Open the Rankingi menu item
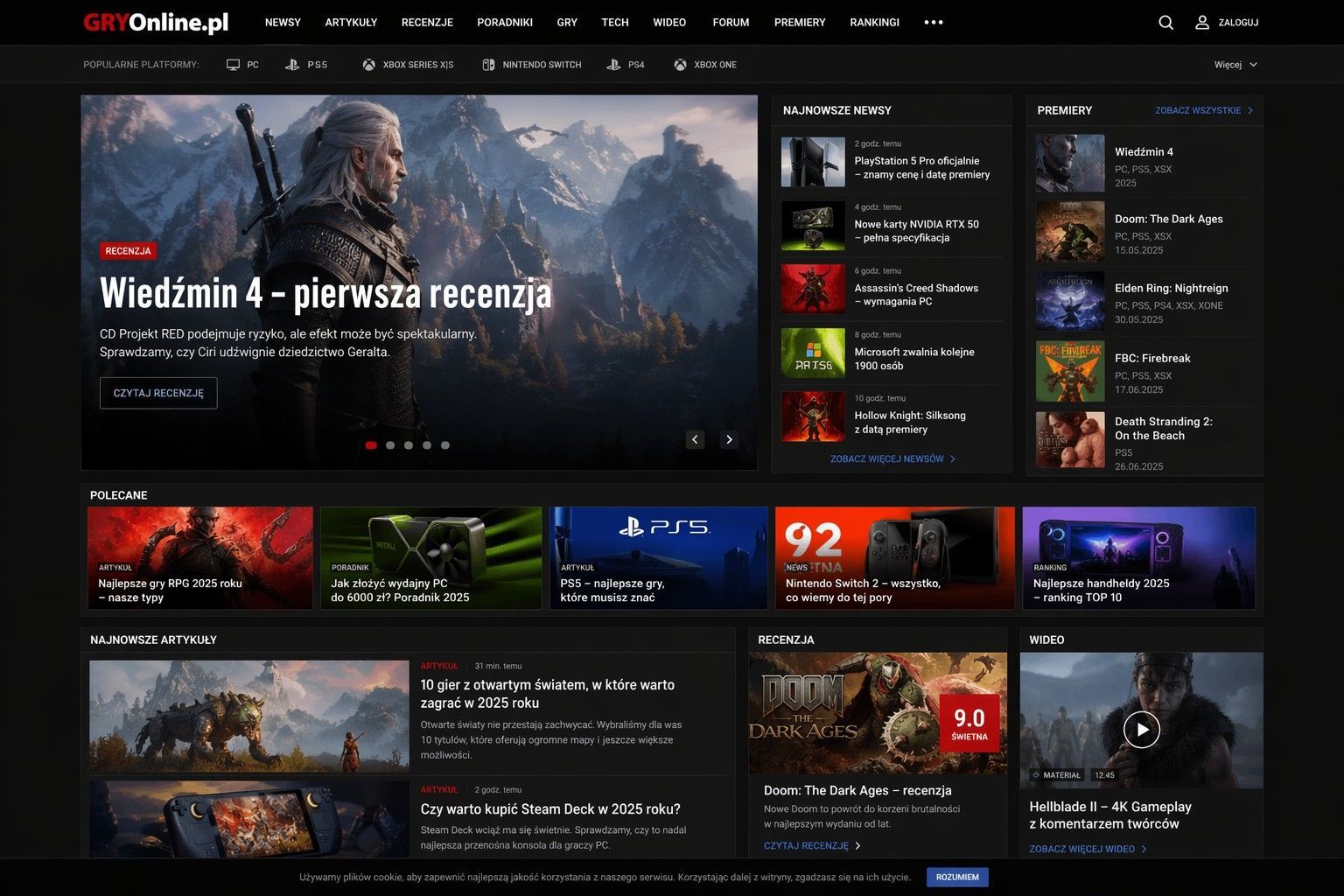 (x=874, y=23)
